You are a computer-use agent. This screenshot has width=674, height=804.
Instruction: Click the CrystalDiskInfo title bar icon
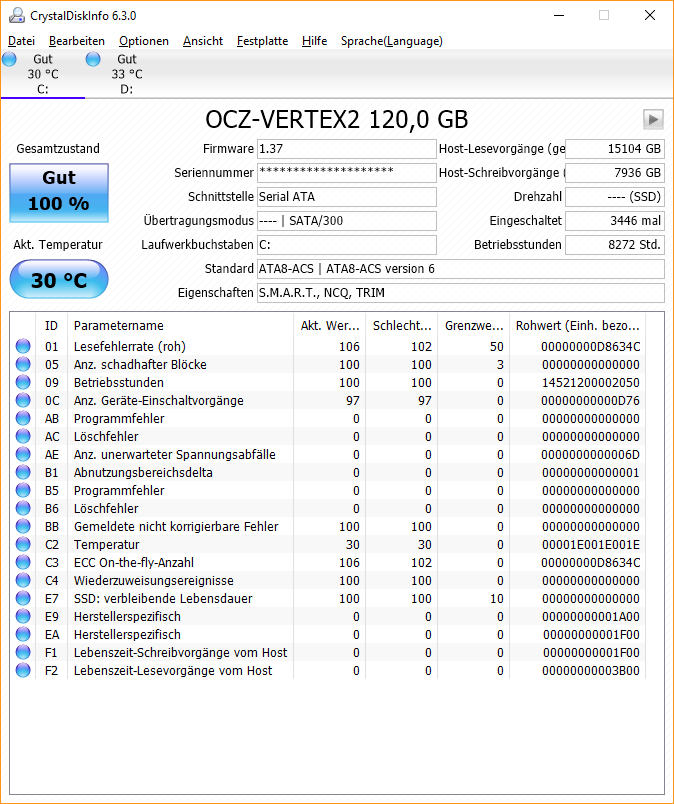click(17, 15)
